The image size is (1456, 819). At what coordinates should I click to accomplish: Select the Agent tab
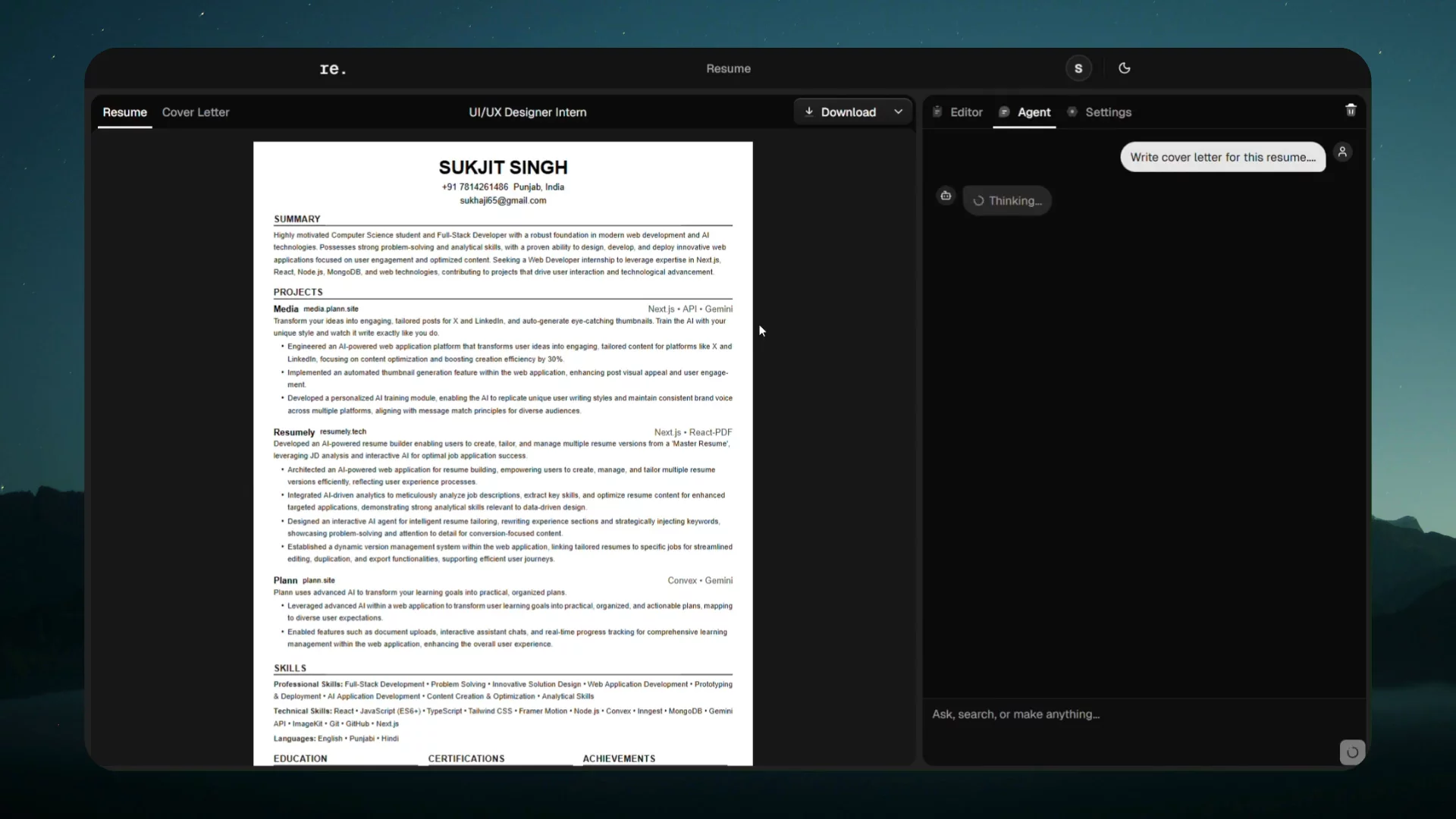point(1025,112)
